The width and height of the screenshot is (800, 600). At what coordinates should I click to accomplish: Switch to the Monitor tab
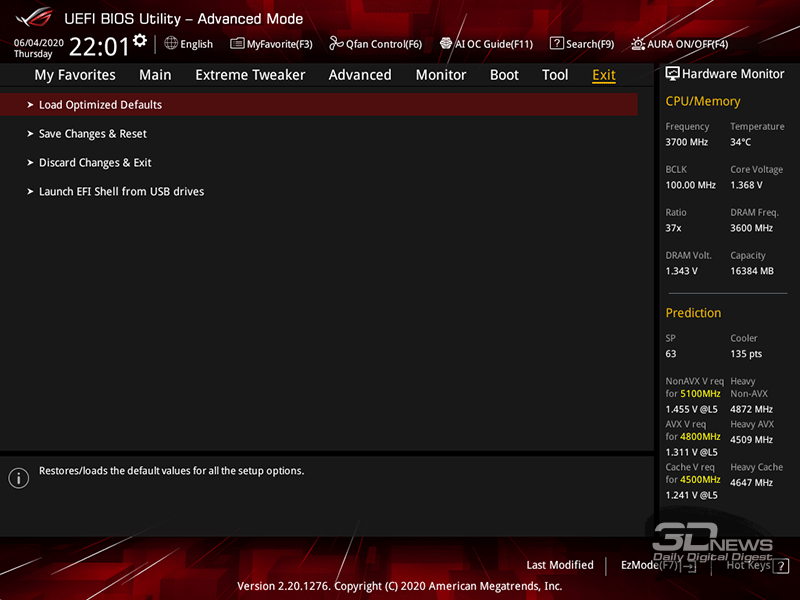click(441, 75)
